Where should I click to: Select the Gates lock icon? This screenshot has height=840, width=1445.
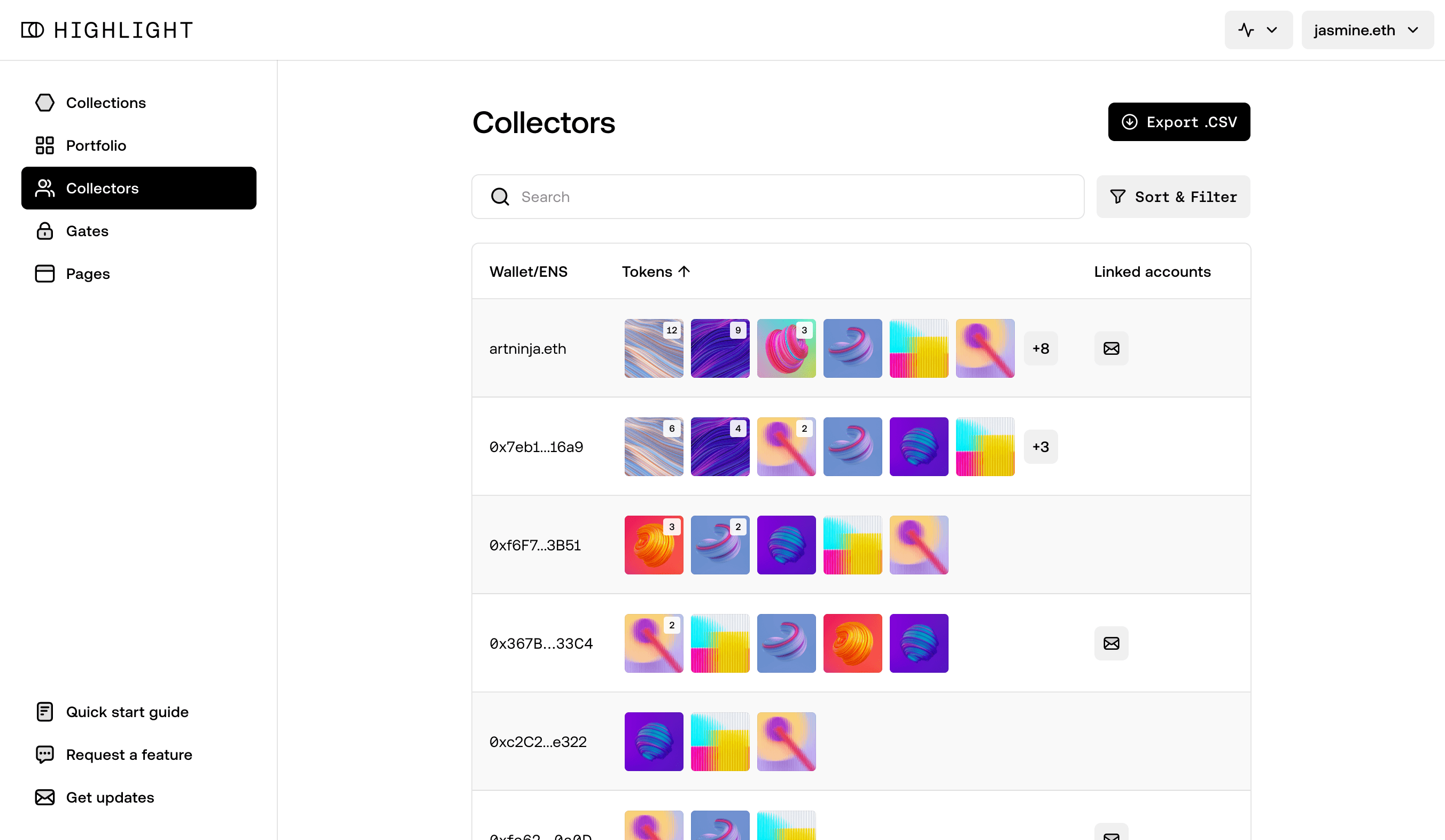tap(45, 231)
